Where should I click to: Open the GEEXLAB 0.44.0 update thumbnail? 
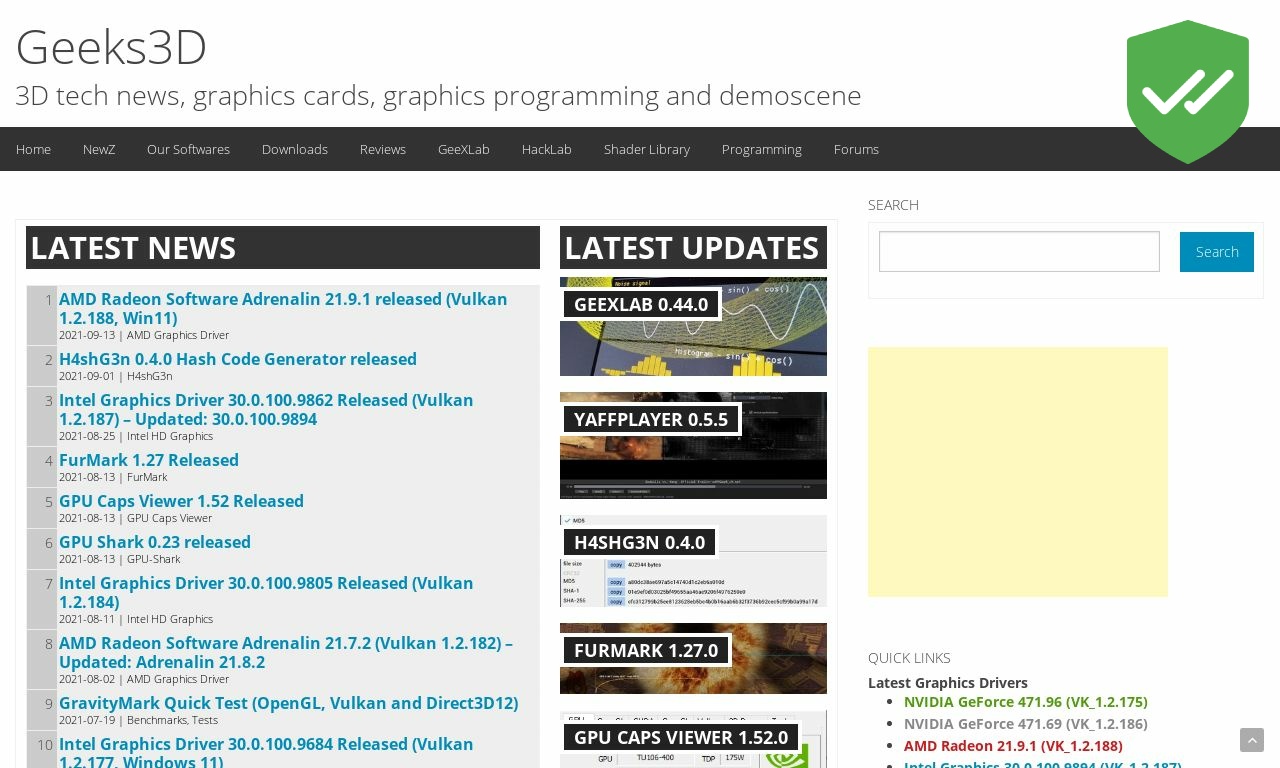click(693, 326)
